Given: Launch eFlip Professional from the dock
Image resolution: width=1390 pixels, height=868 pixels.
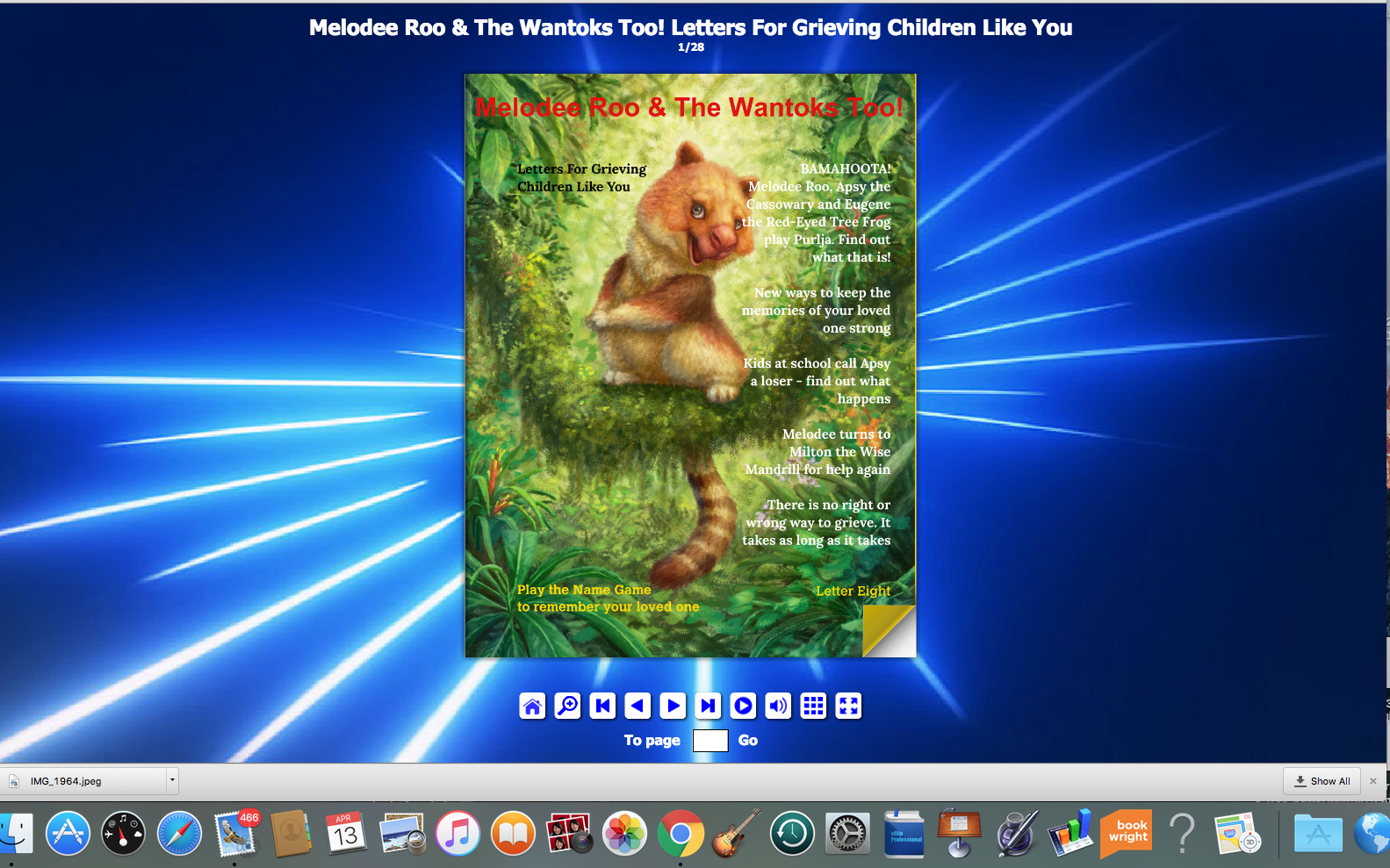Looking at the screenshot, I should 904,833.
